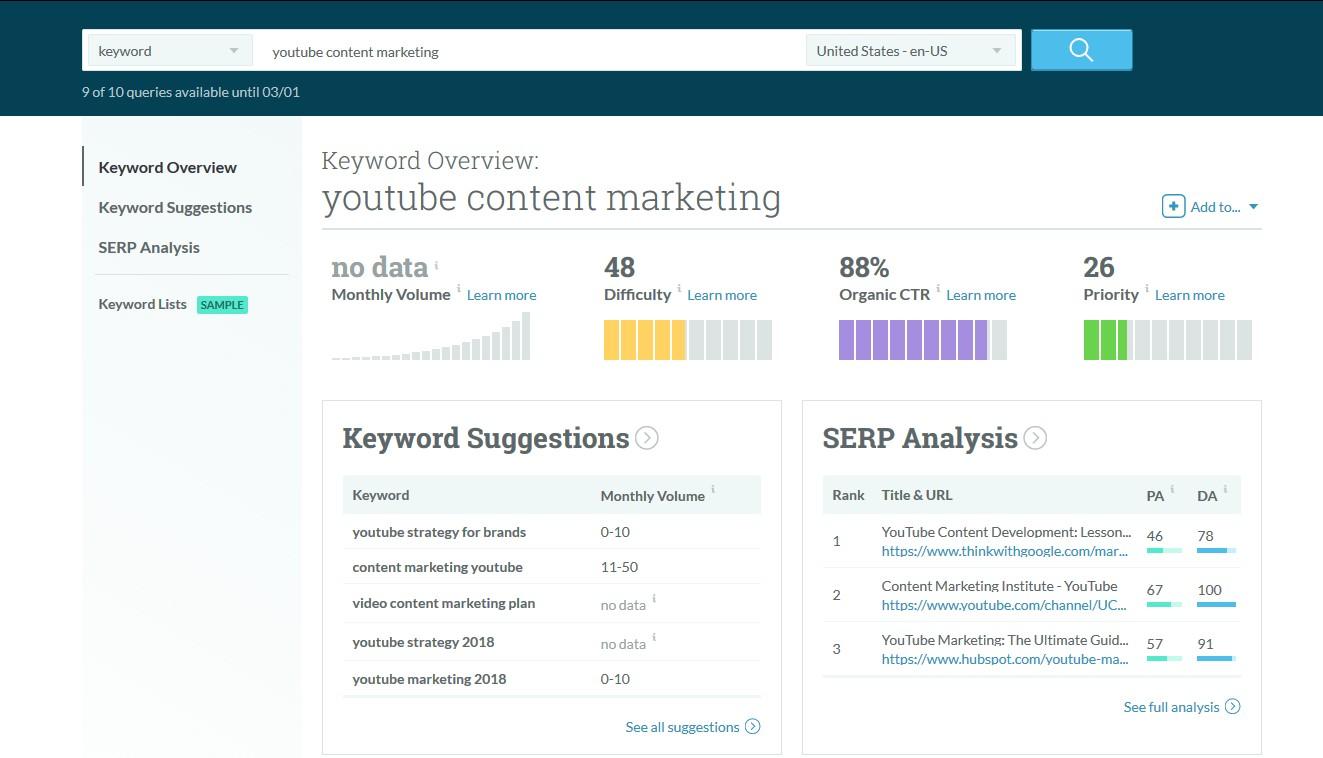The height and width of the screenshot is (758, 1323).
Task: Click See all suggestions link
Action: point(682,727)
